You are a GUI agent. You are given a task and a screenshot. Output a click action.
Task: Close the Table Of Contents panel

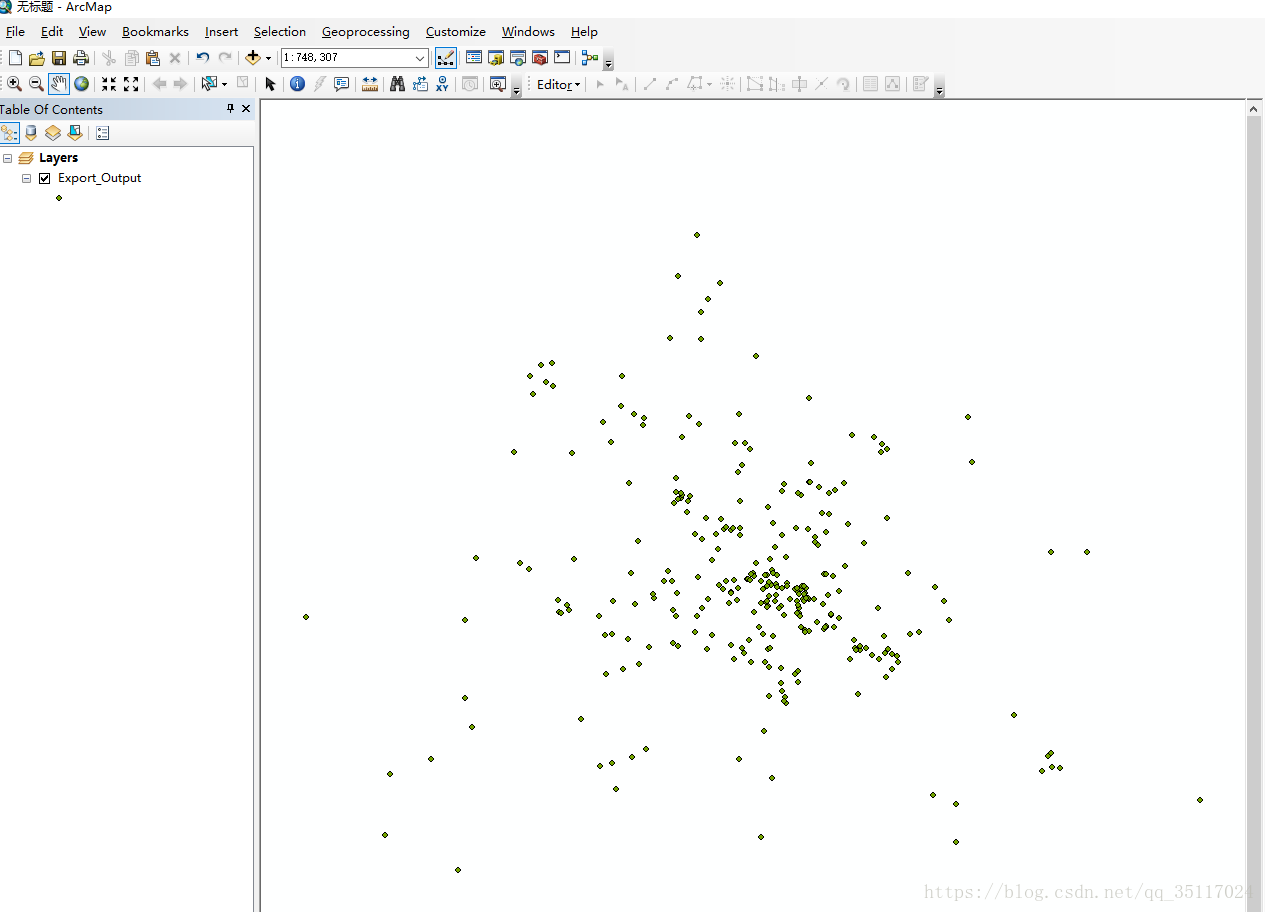(x=246, y=109)
